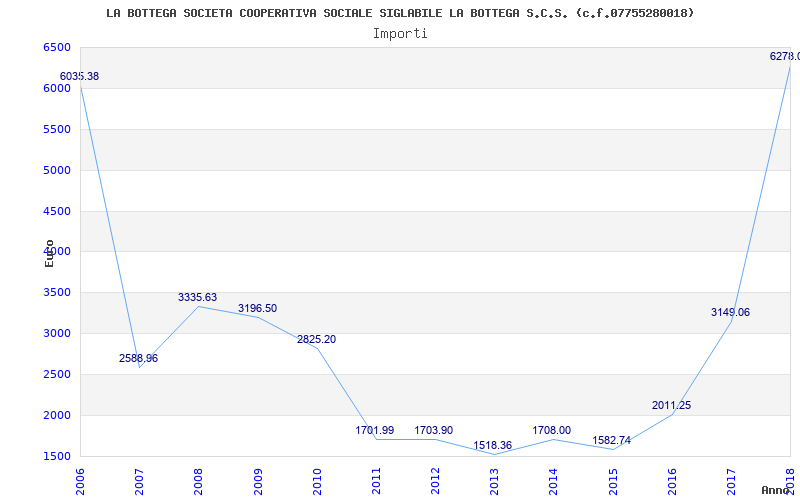
Task: Click the cut-off 2018 data label 6278
Action: [x=785, y=56]
